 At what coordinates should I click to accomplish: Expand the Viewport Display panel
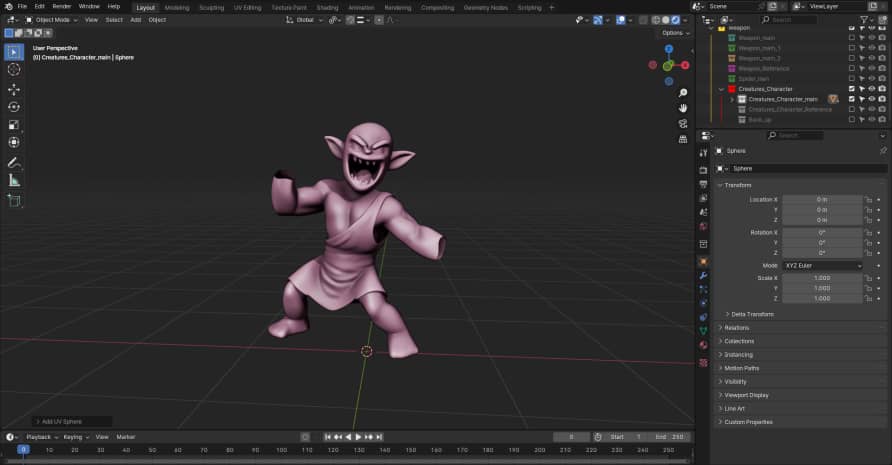[746, 395]
